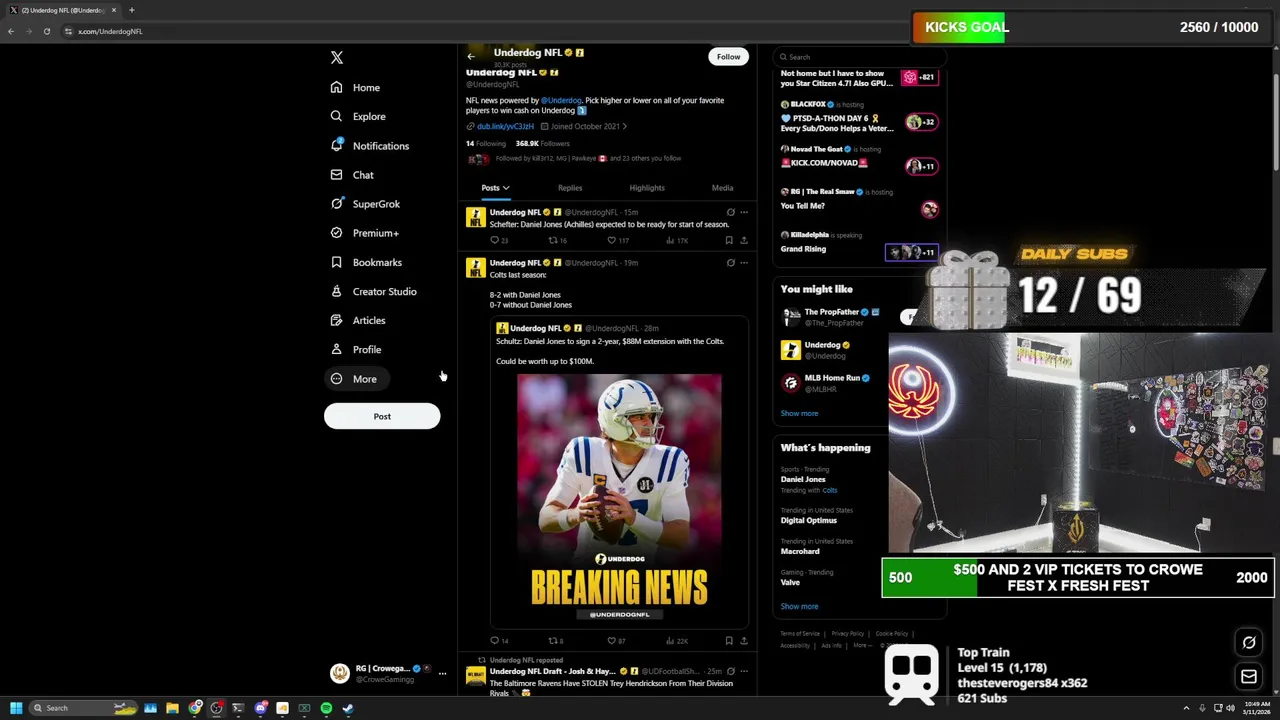
Task: Click the Bookmarks sidebar icon
Action: click(336, 262)
